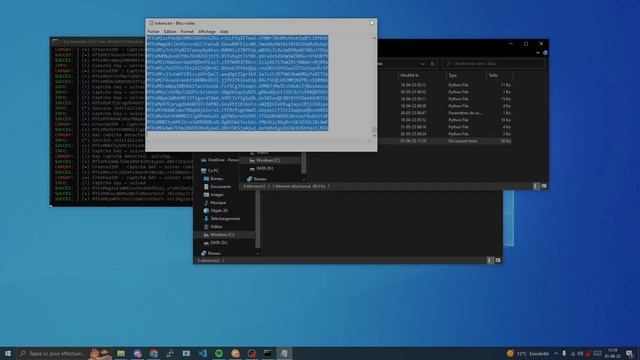Open Visual Studio Code from the taskbar

pos(202,353)
